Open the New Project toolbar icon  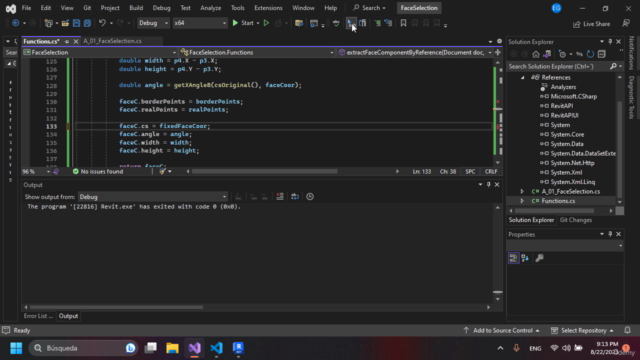click(49, 23)
